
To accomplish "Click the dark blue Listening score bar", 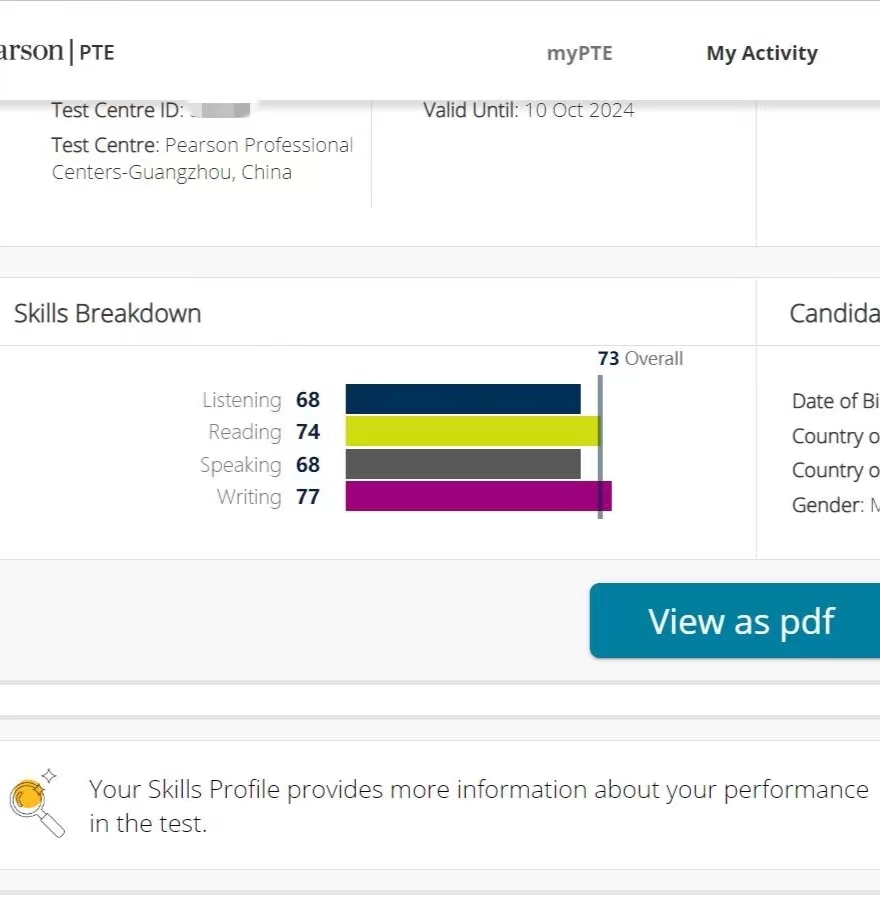I will pyautogui.click(x=463, y=399).
